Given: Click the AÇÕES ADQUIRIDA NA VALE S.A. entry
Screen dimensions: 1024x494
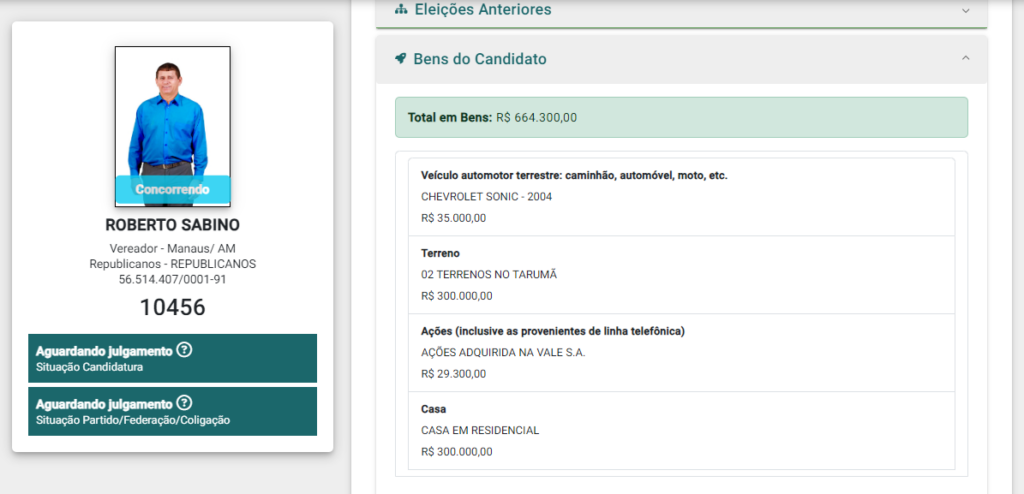Looking at the screenshot, I should [503, 352].
